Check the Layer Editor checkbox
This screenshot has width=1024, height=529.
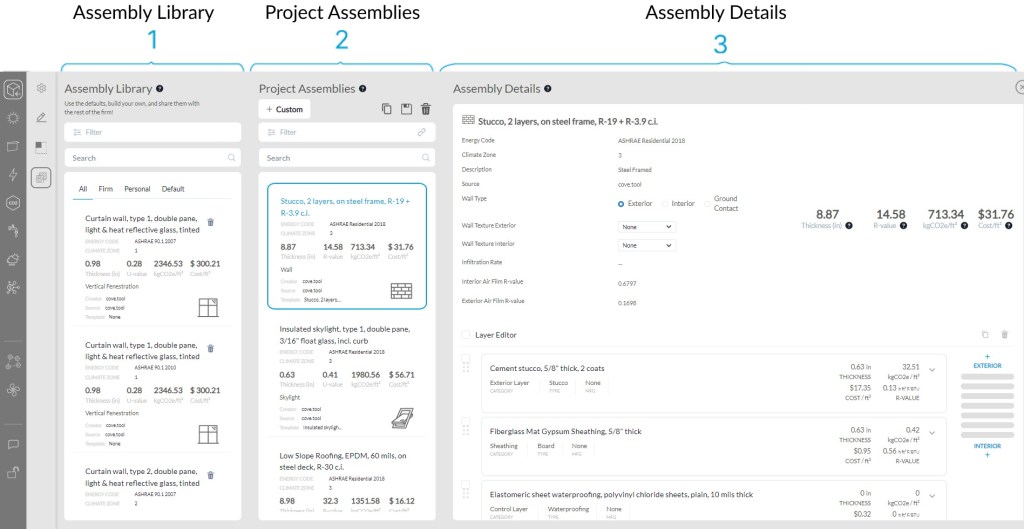pyautogui.click(x=465, y=335)
